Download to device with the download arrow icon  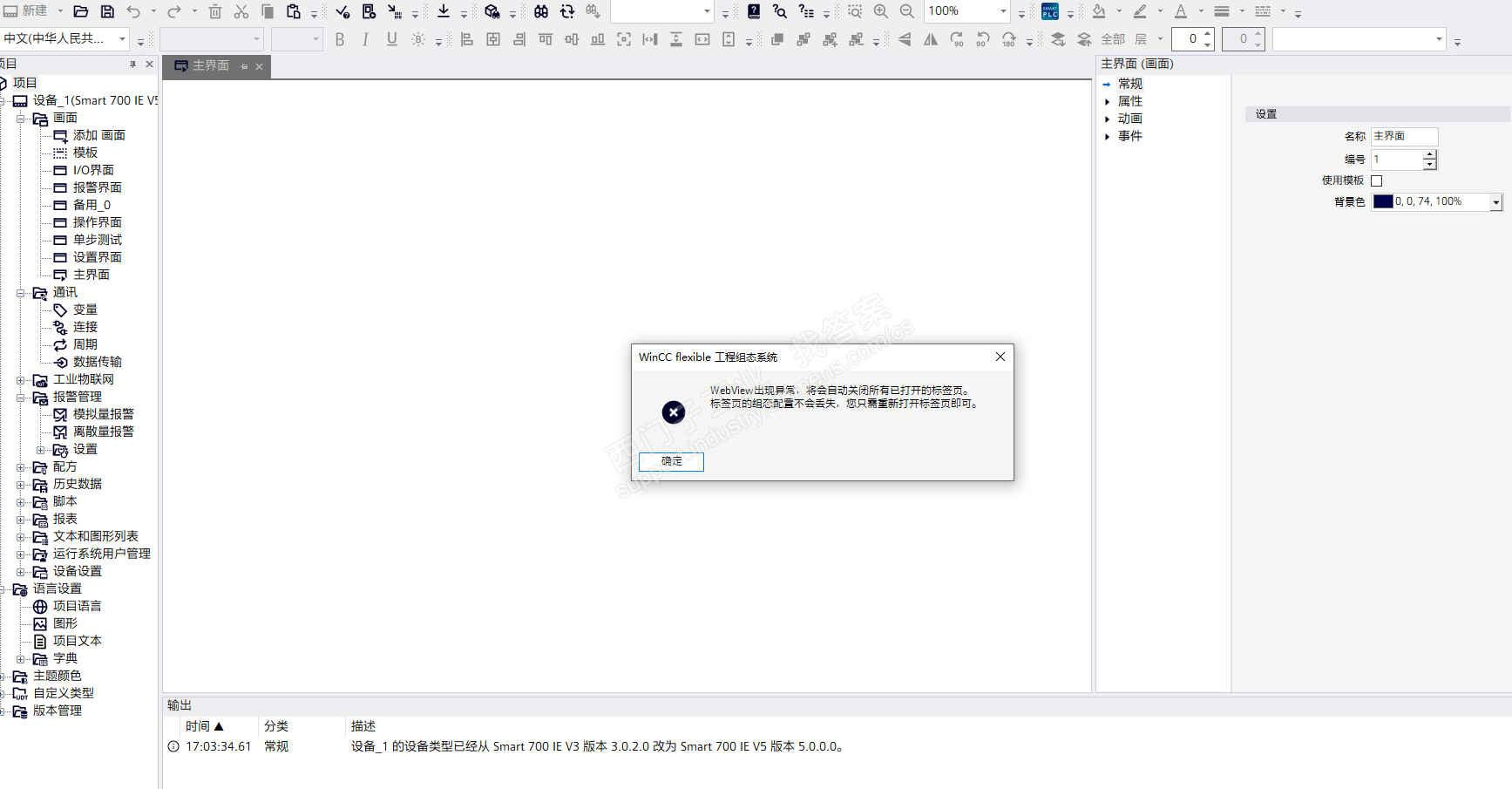tap(444, 11)
